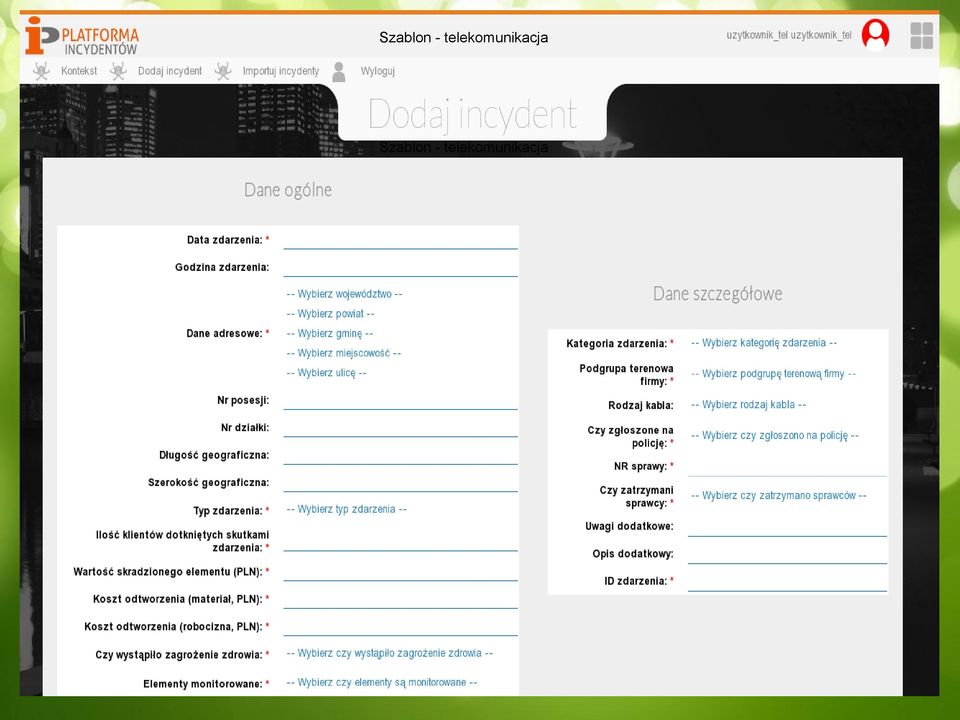
Task: Click the bug icon beside Kontekst
Action: (x=41, y=71)
